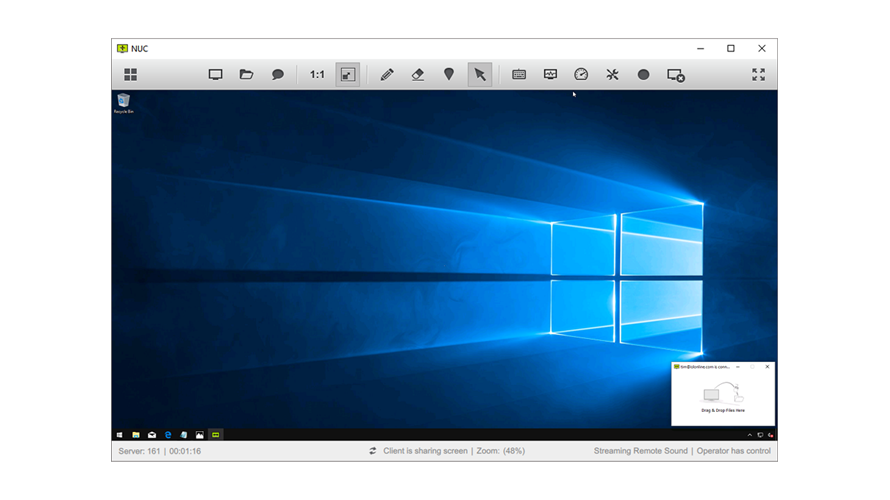
Task: Click the Drag & Drop Files Here area
Action: tap(722, 399)
